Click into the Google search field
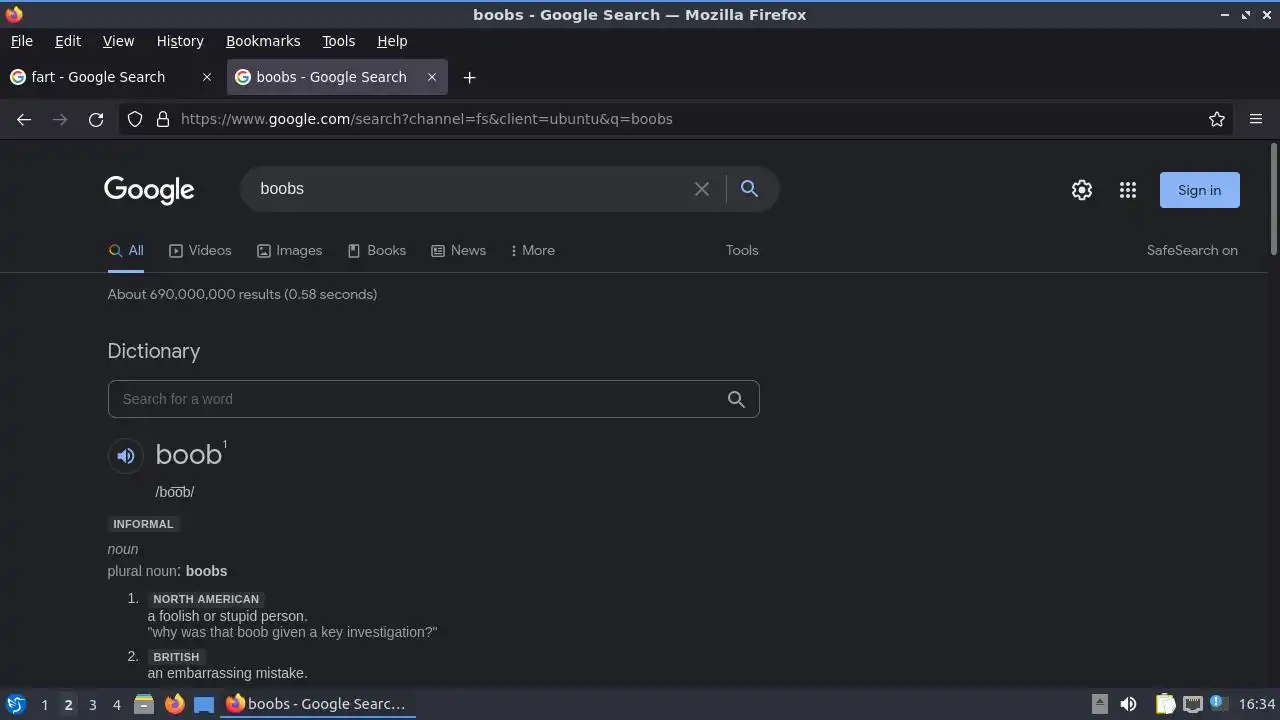This screenshot has height=720, width=1280. pos(470,189)
